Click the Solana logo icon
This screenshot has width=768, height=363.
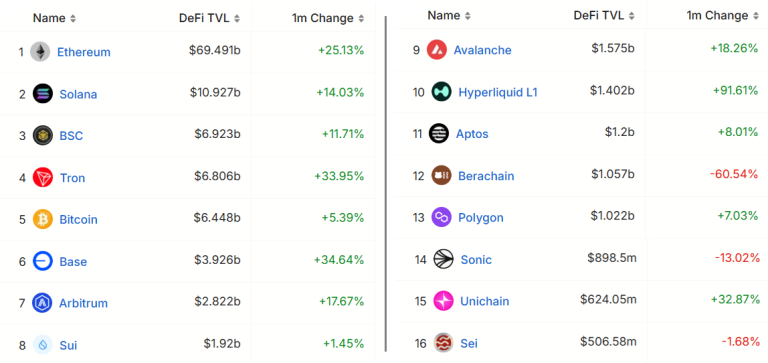(x=43, y=94)
